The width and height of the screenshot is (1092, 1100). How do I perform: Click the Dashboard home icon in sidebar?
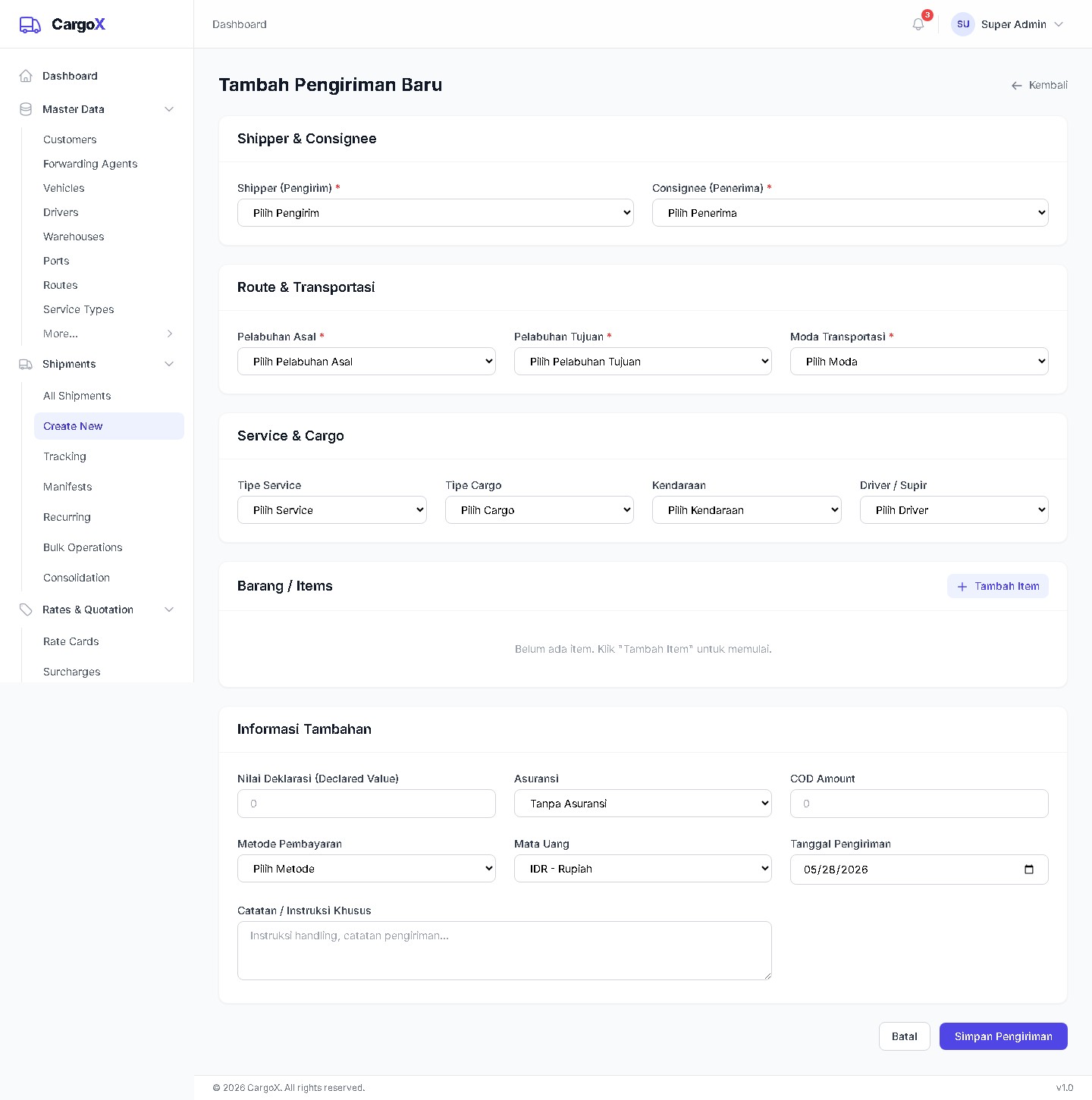pos(26,76)
